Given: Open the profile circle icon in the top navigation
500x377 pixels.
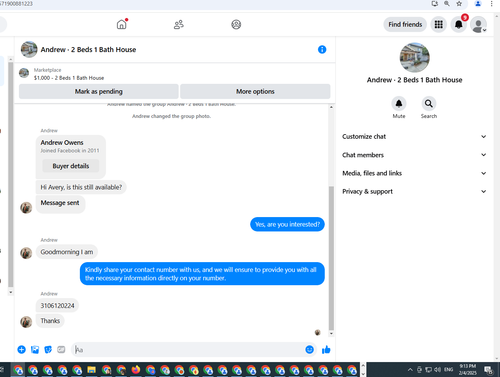Looking at the screenshot, I should tap(236, 24).
